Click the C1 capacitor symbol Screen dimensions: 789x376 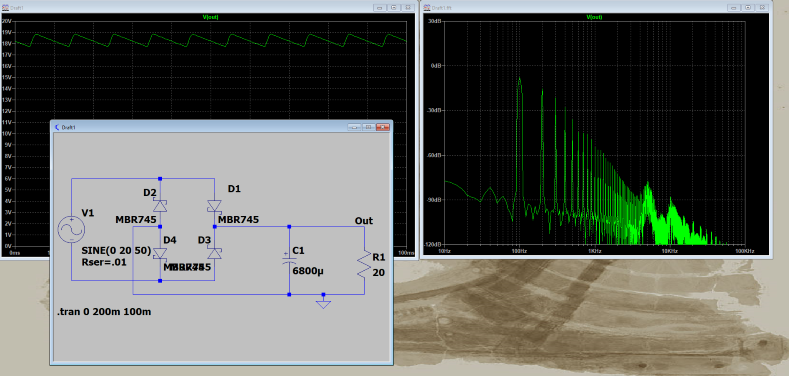(x=289, y=259)
